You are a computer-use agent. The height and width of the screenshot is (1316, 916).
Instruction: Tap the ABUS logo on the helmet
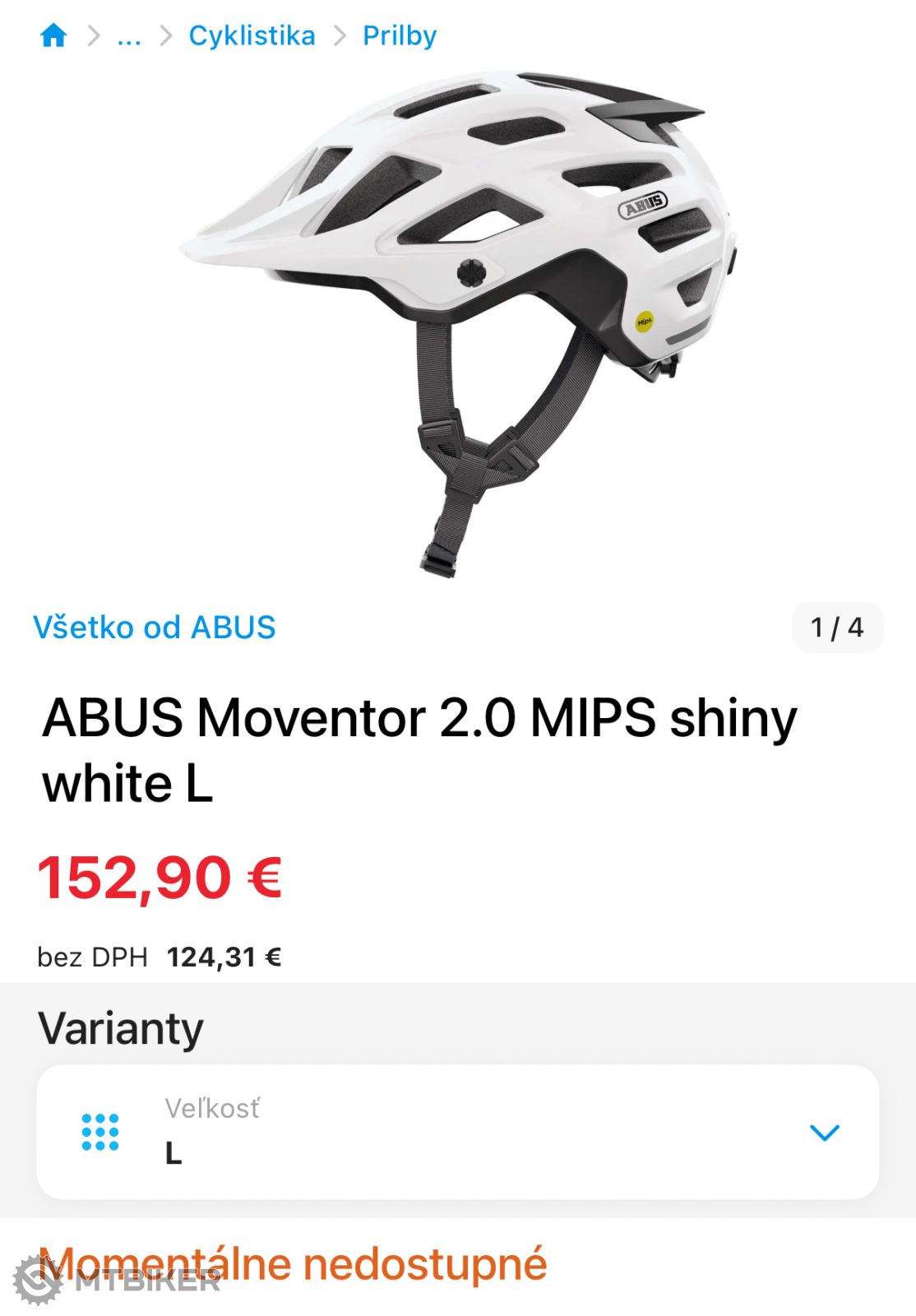coord(642,206)
